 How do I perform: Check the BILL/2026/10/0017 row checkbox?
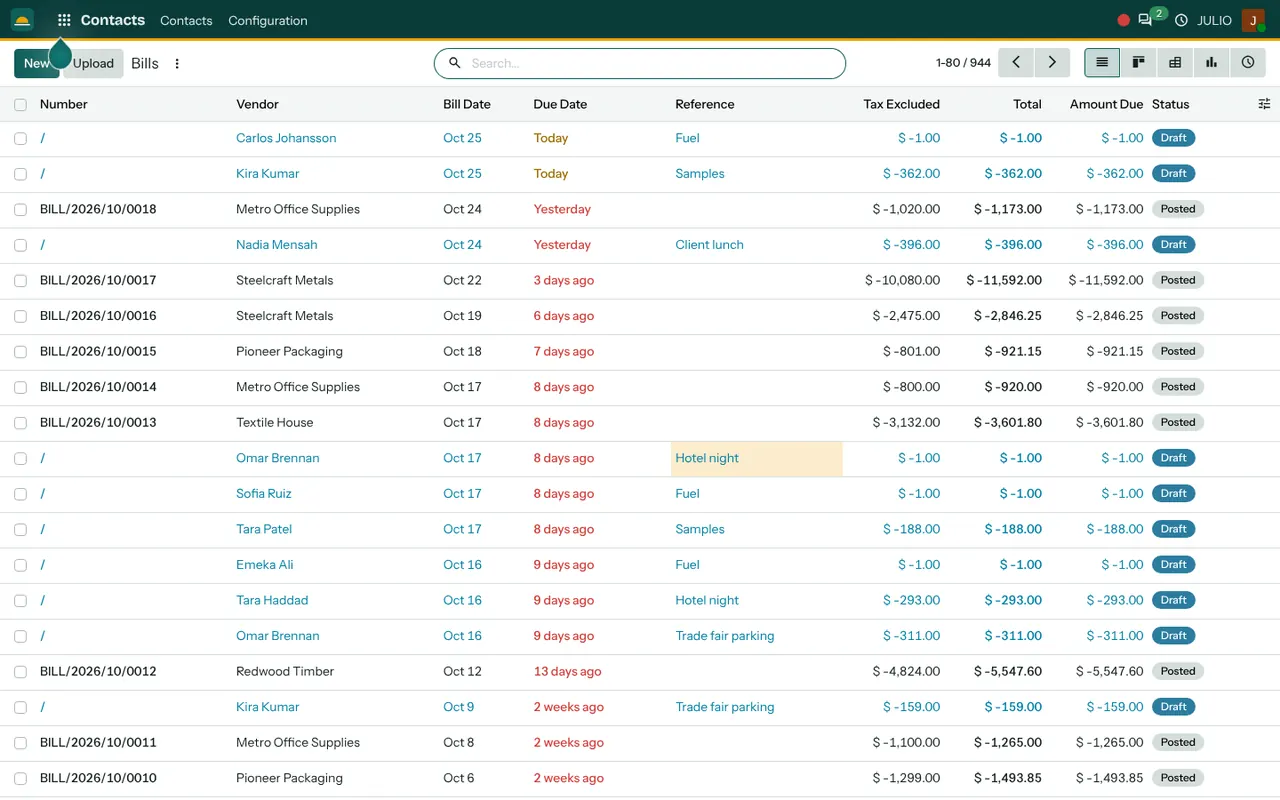click(20, 280)
